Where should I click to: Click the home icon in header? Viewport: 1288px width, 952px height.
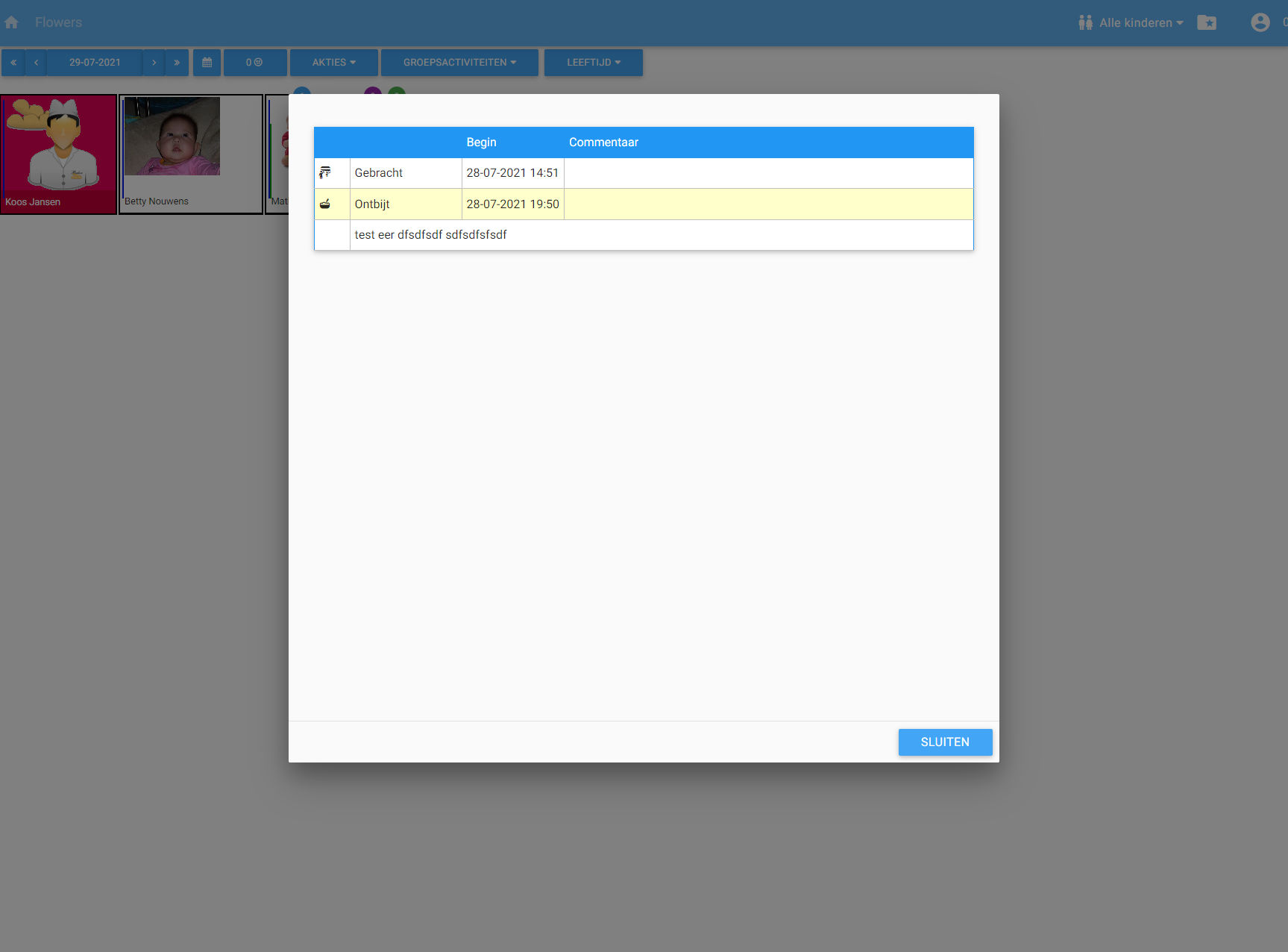(11, 22)
